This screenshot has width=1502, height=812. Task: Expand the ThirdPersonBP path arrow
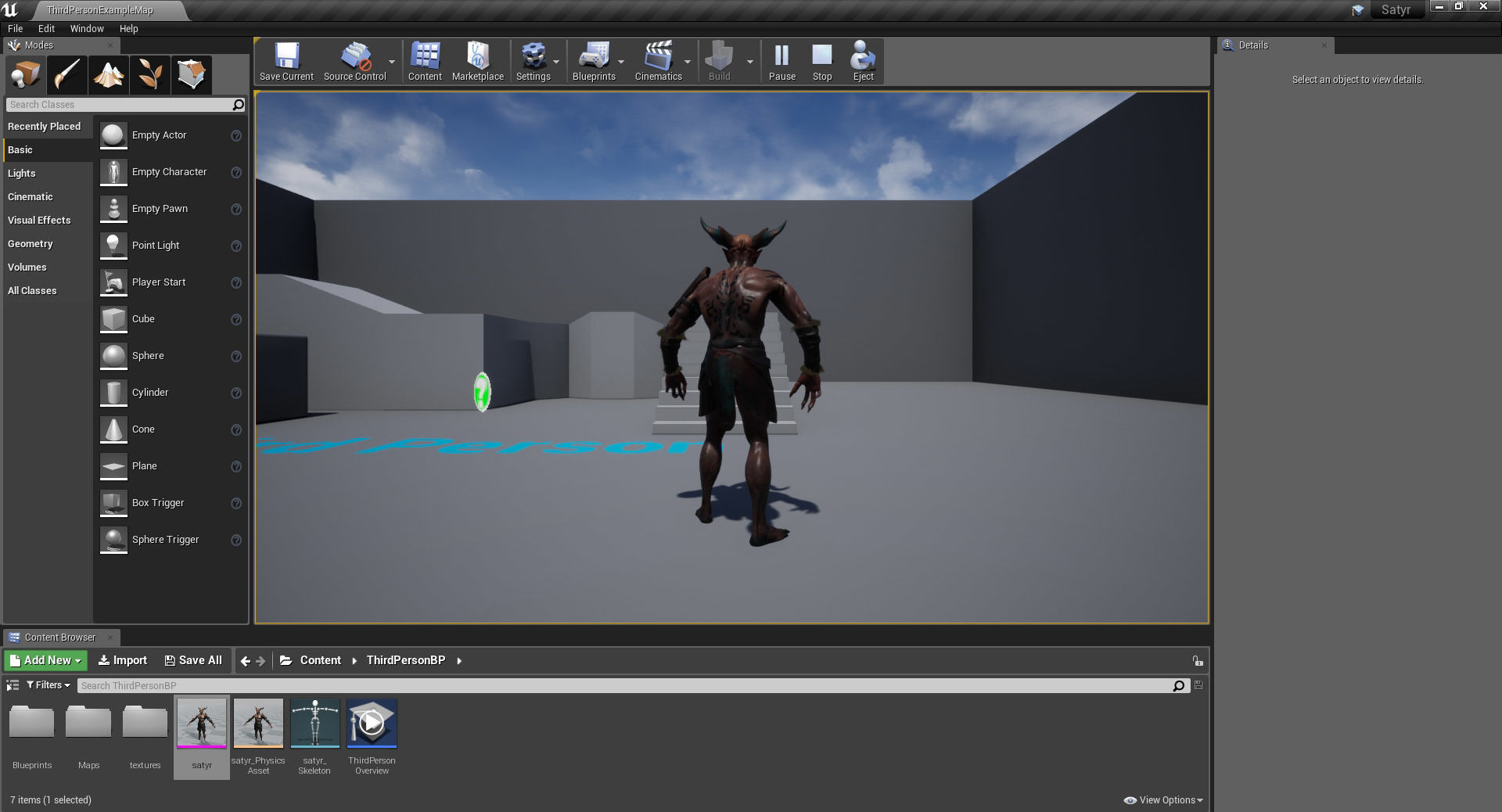459,661
